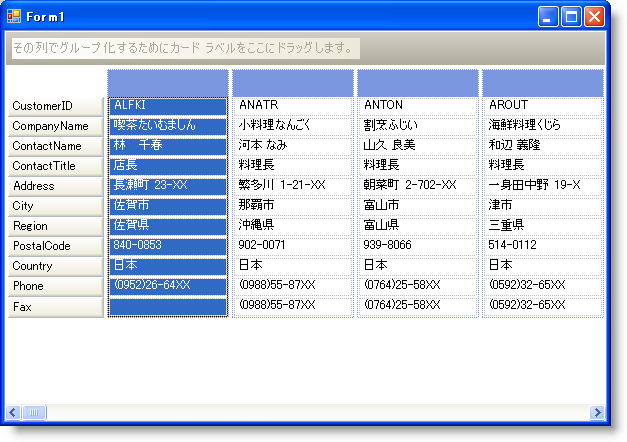Click postal code 939-8066

418,246
